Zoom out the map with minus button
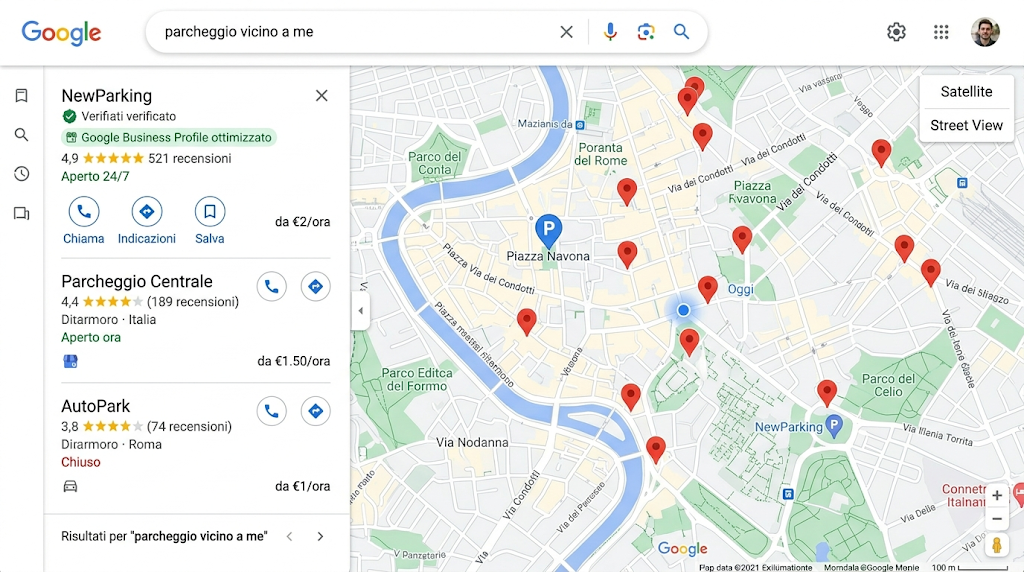This screenshot has width=1024, height=572. coord(997,519)
